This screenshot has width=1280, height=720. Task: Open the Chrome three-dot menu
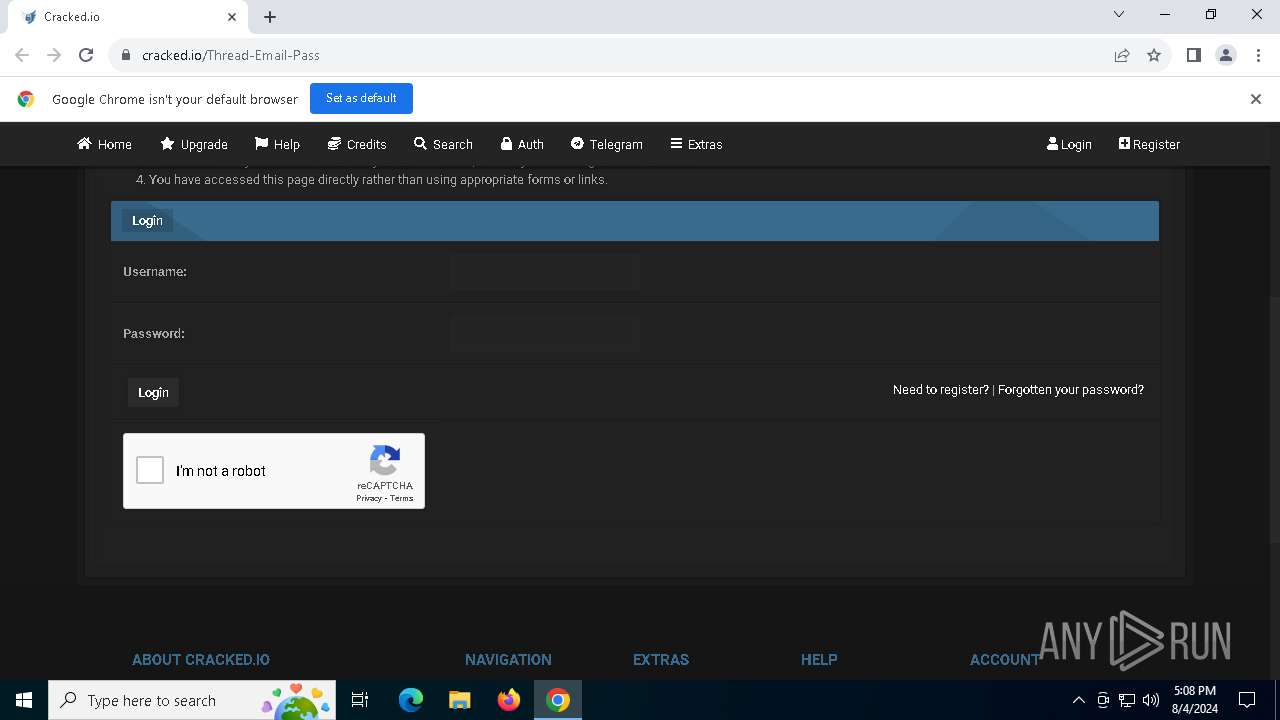(1257, 55)
